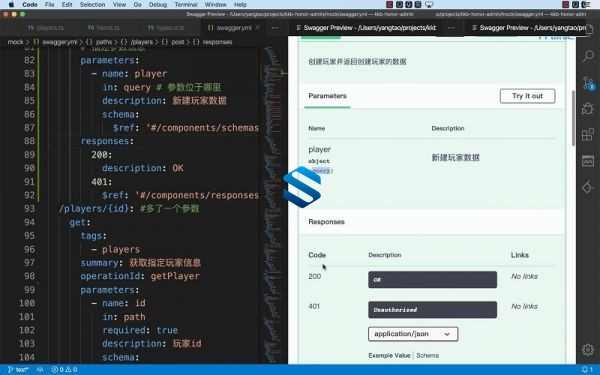
Task: Open Source Control view with badge
Action: coord(588,83)
